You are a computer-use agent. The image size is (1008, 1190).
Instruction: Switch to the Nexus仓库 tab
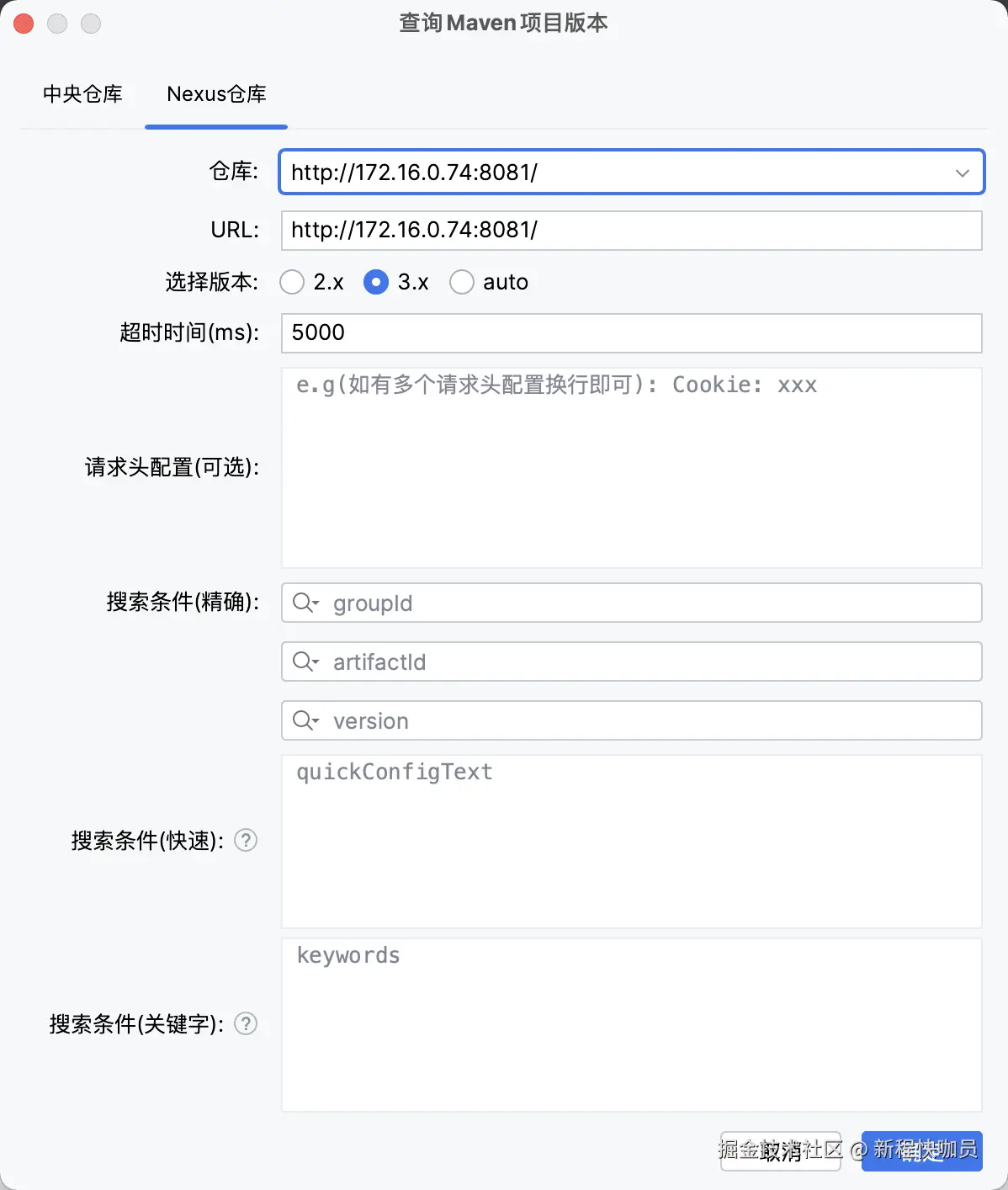pyautogui.click(x=216, y=94)
